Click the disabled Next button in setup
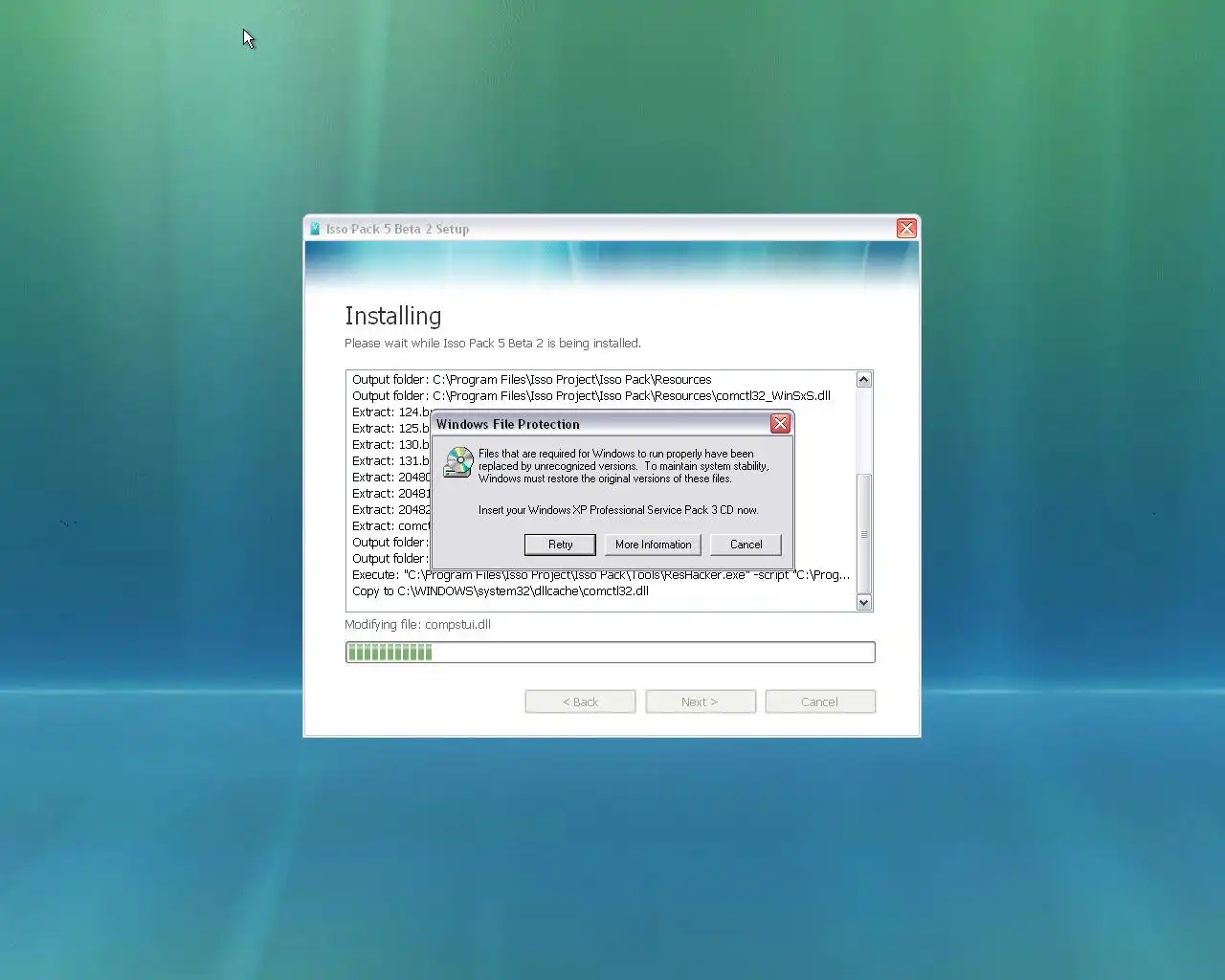The height and width of the screenshot is (980, 1225). [701, 702]
